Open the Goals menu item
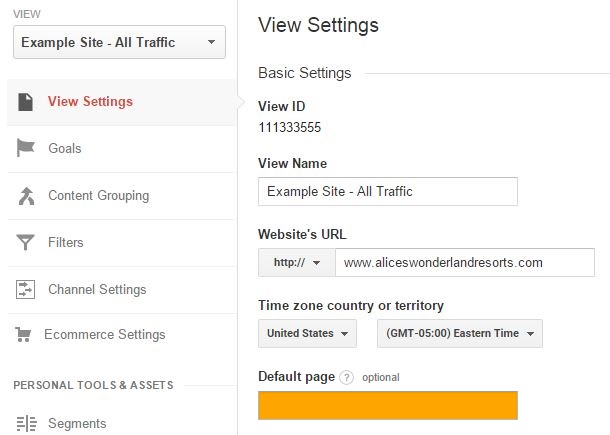Screen dimensions: 610x435 [65, 149]
